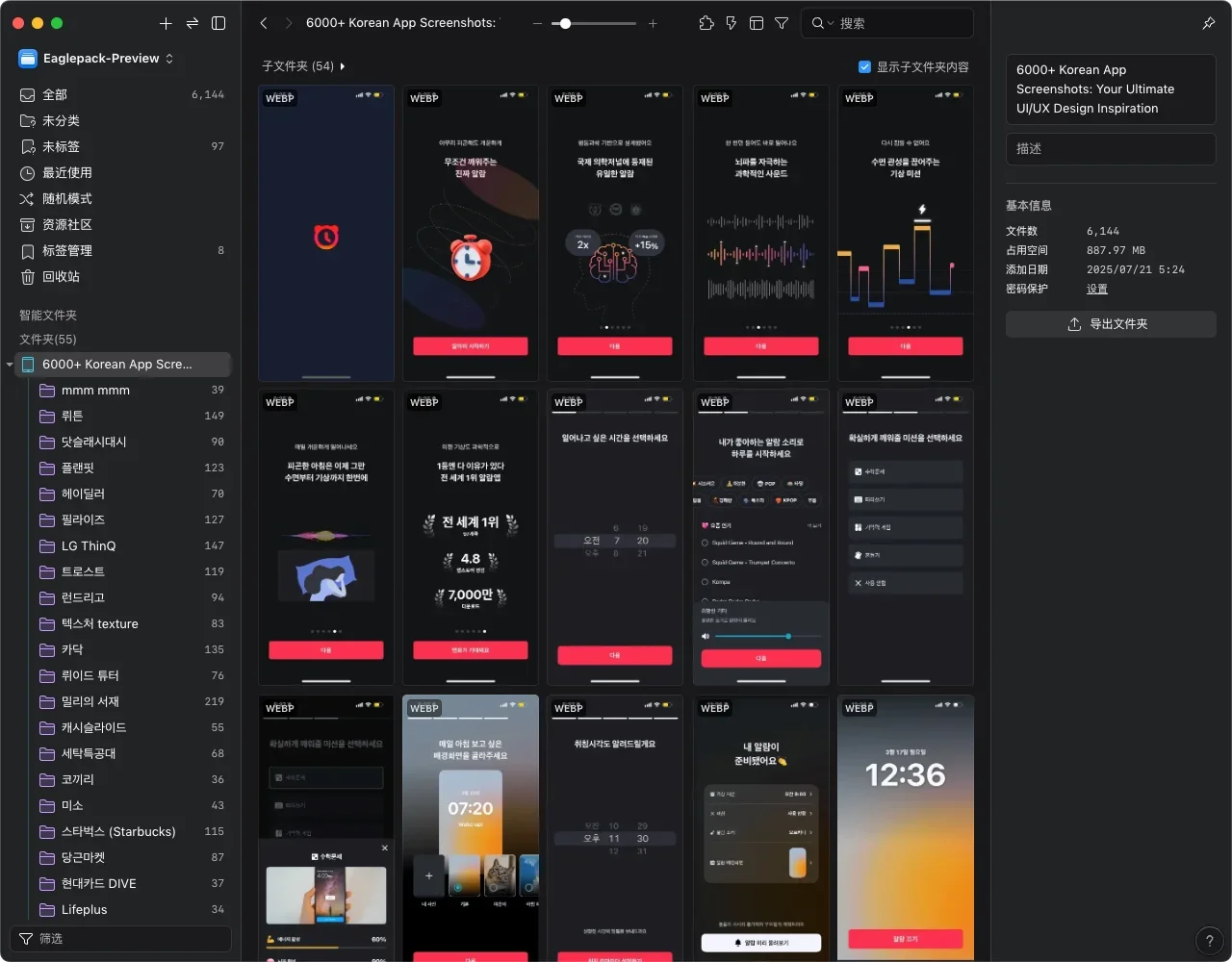Click the plus icon to add a new item
Screen dimensions: 1232x962
pyautogui.click(x=166, y=23)
